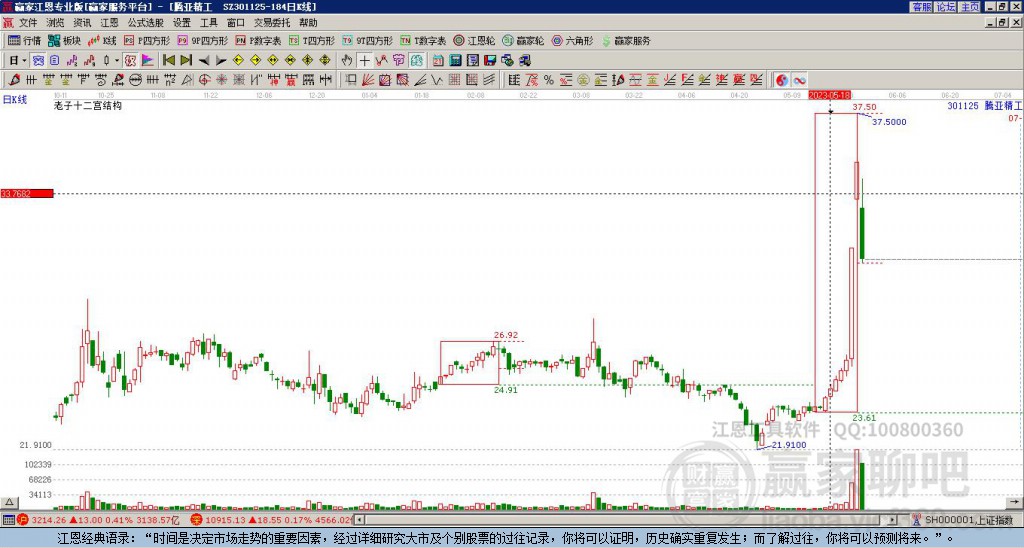Open the 文件 menu
1024x548 pixels.
pos(28,23)
